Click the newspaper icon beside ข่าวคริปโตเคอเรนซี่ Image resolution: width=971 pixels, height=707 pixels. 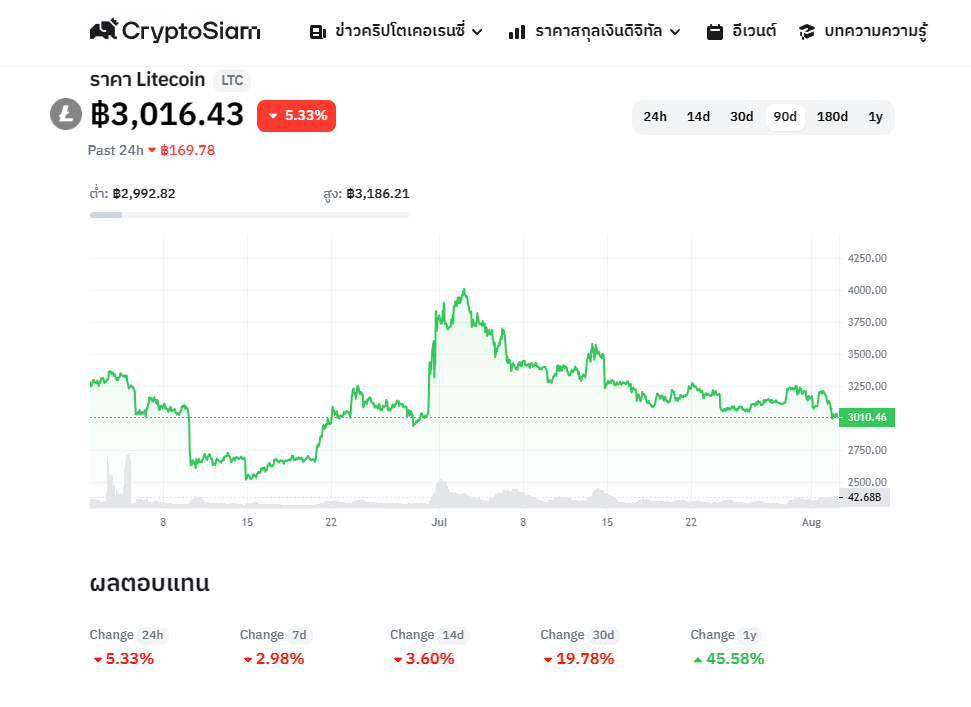[318, 32]
